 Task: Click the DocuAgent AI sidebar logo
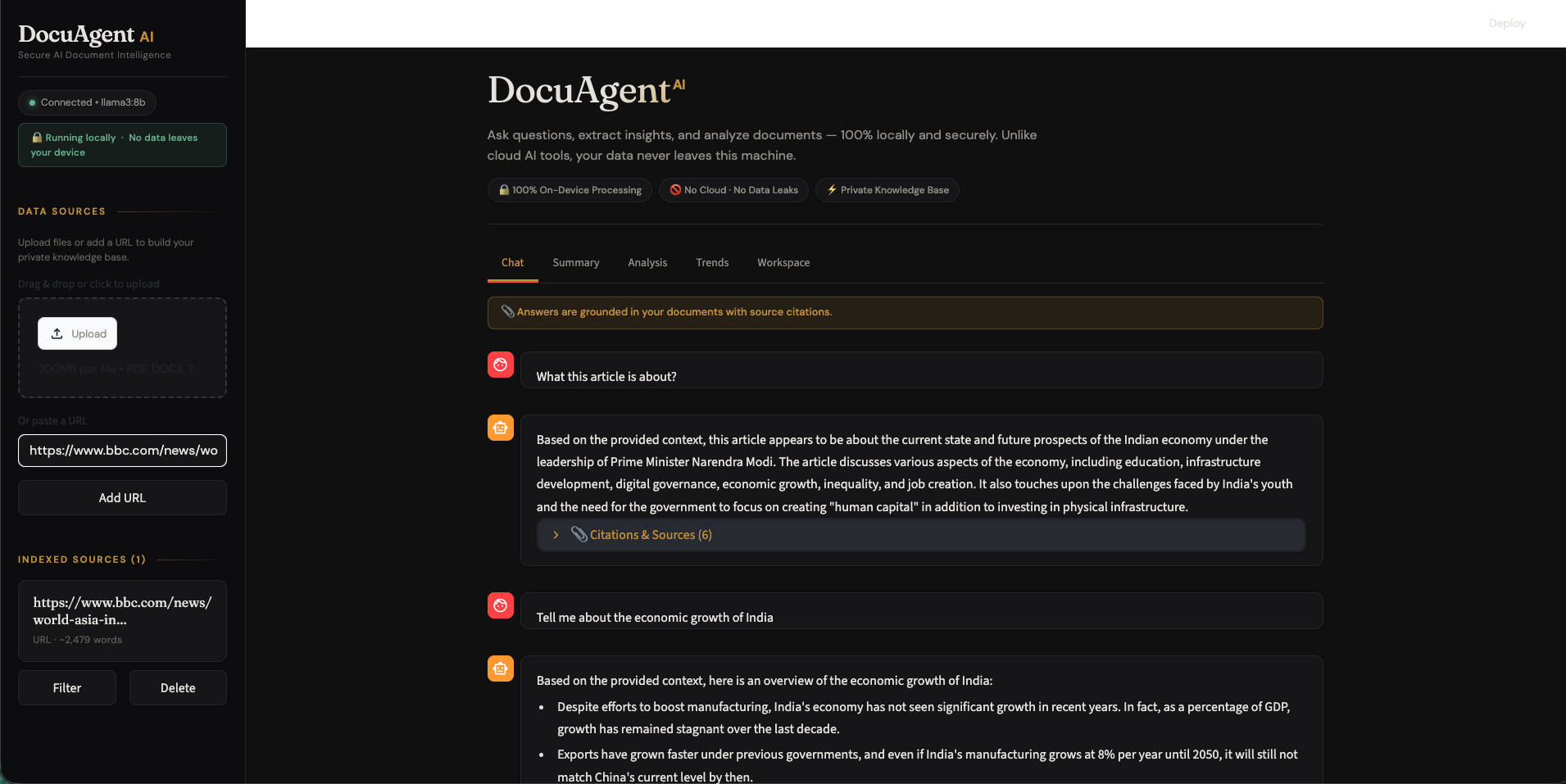click(86, 34)
